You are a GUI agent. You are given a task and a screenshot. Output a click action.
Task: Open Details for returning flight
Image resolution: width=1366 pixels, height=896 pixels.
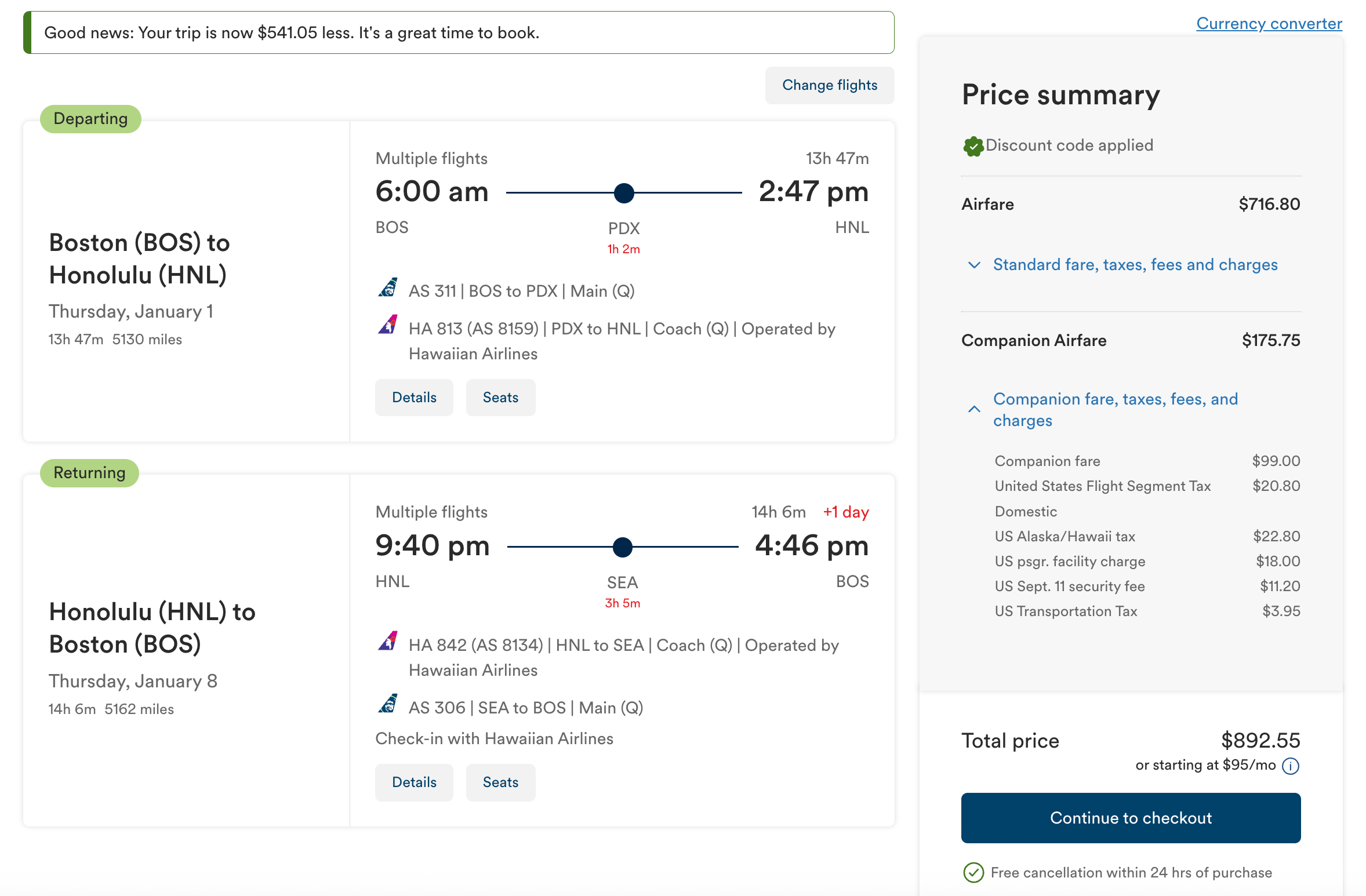[414, 782]
